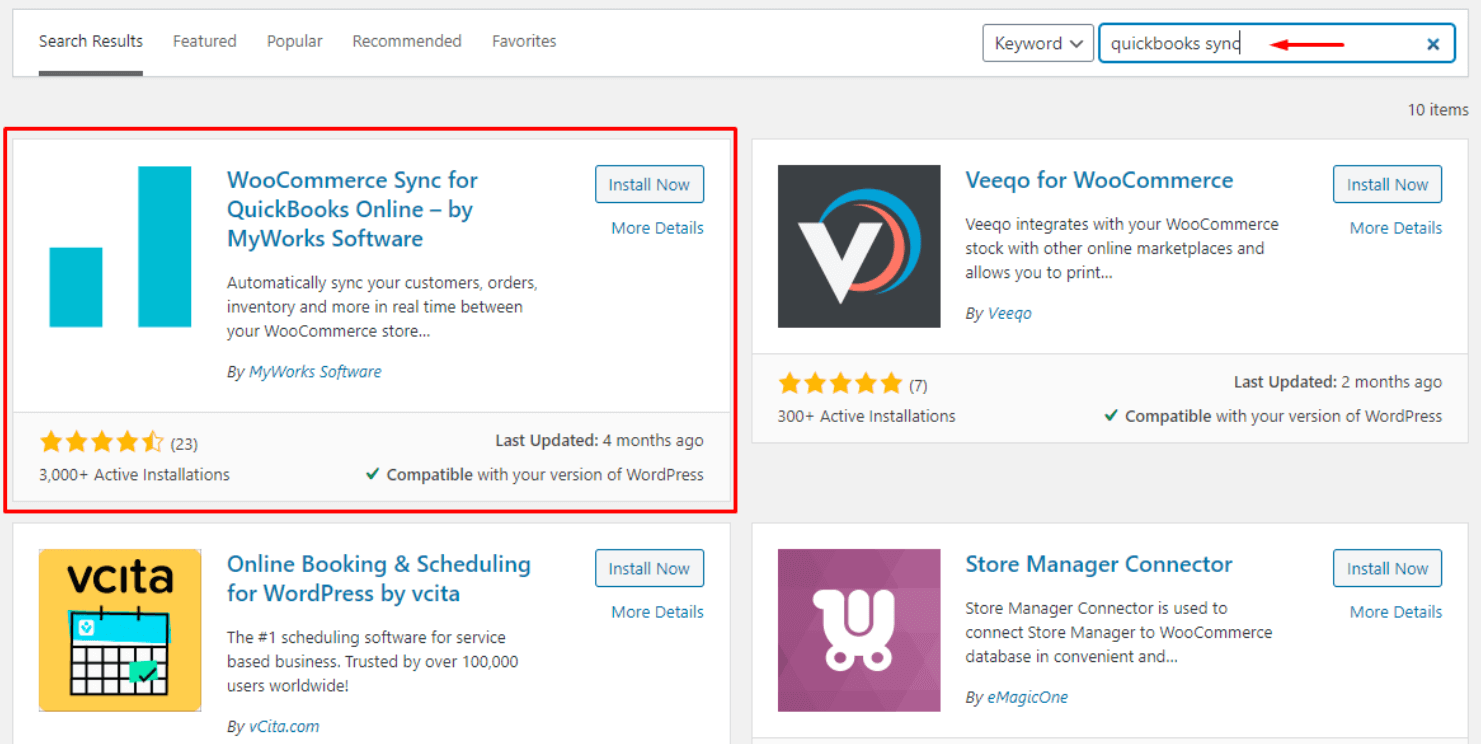Open More Details for vcita booking plugin
This screenshot has height=744, width=1481.
tap(657, 612)
